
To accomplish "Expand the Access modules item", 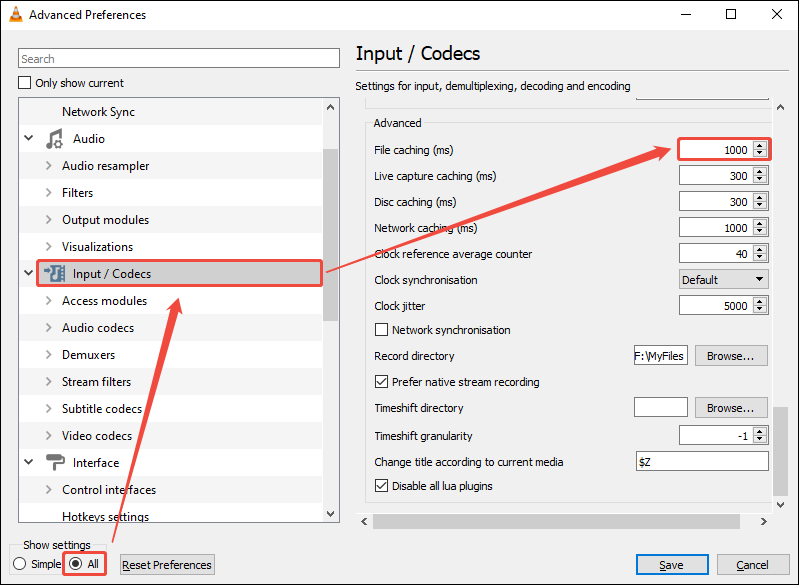I will click(49, 301).
